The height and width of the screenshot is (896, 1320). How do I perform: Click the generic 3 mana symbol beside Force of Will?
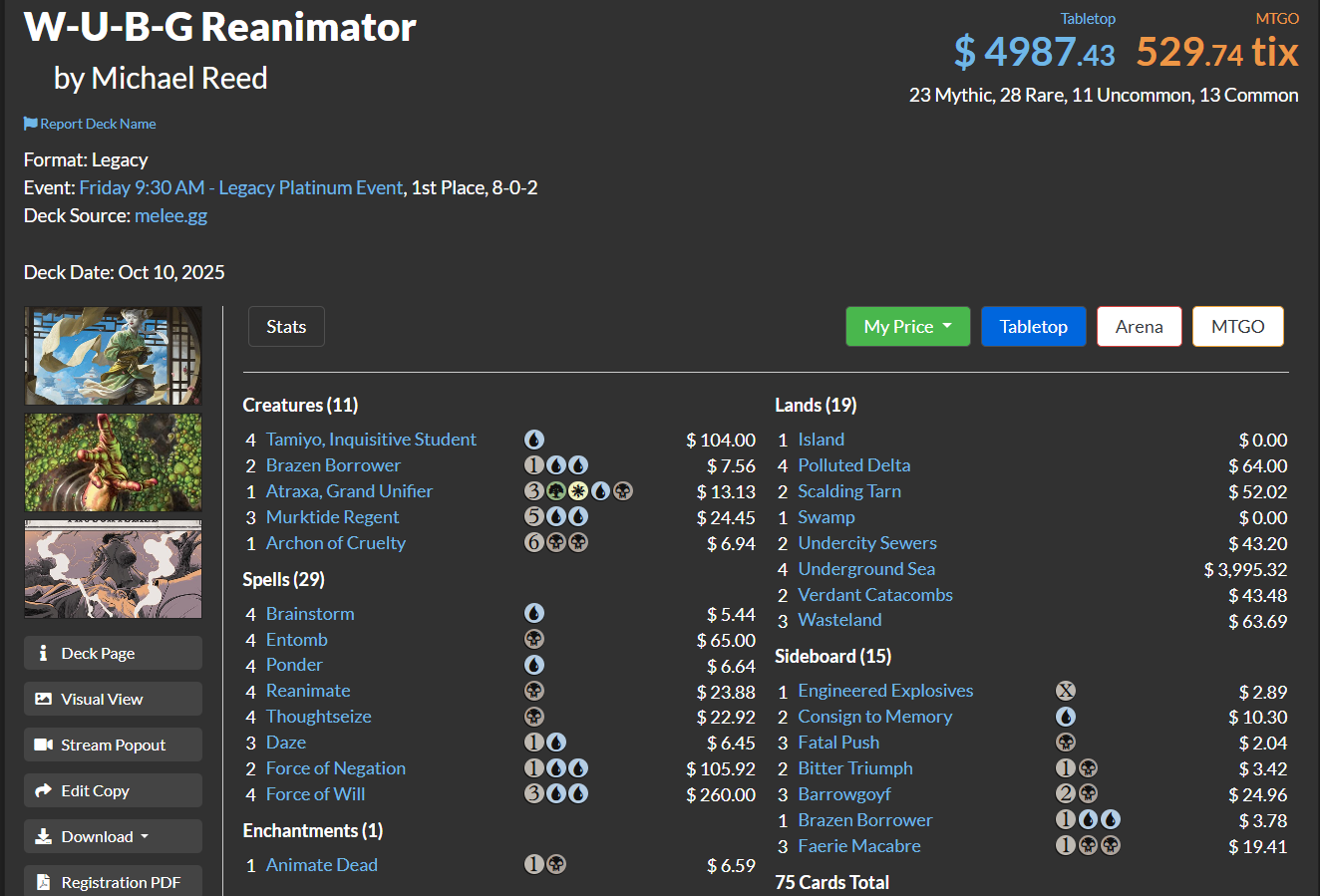534,794
